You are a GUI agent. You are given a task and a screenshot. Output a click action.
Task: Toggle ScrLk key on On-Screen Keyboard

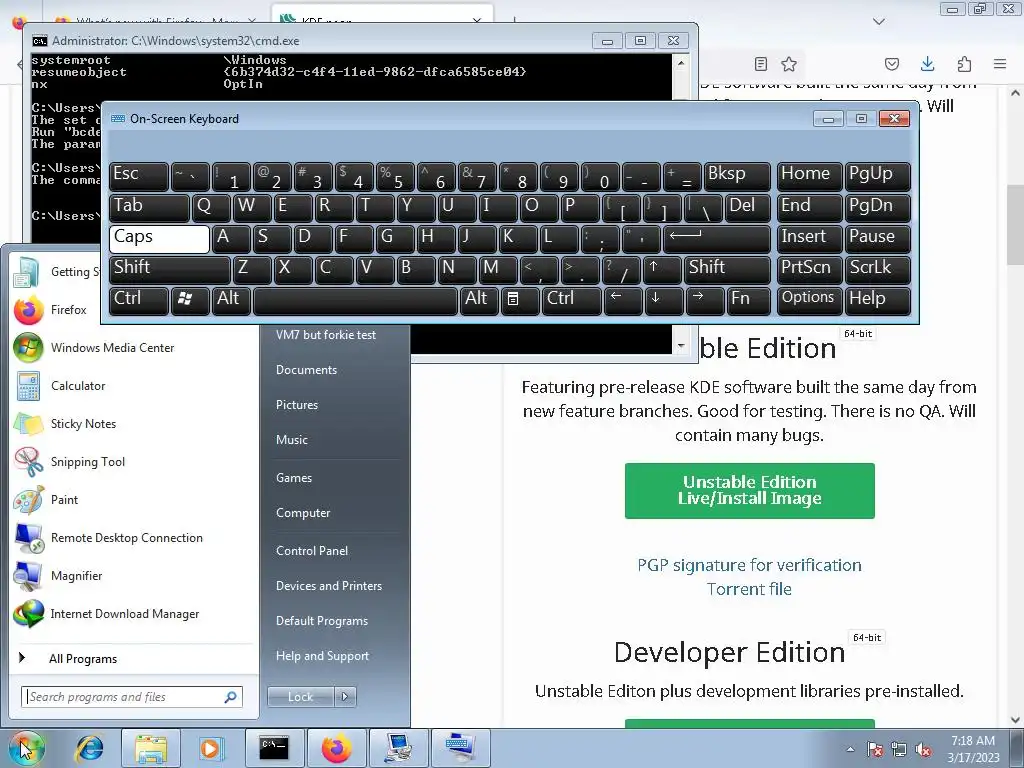877,269
